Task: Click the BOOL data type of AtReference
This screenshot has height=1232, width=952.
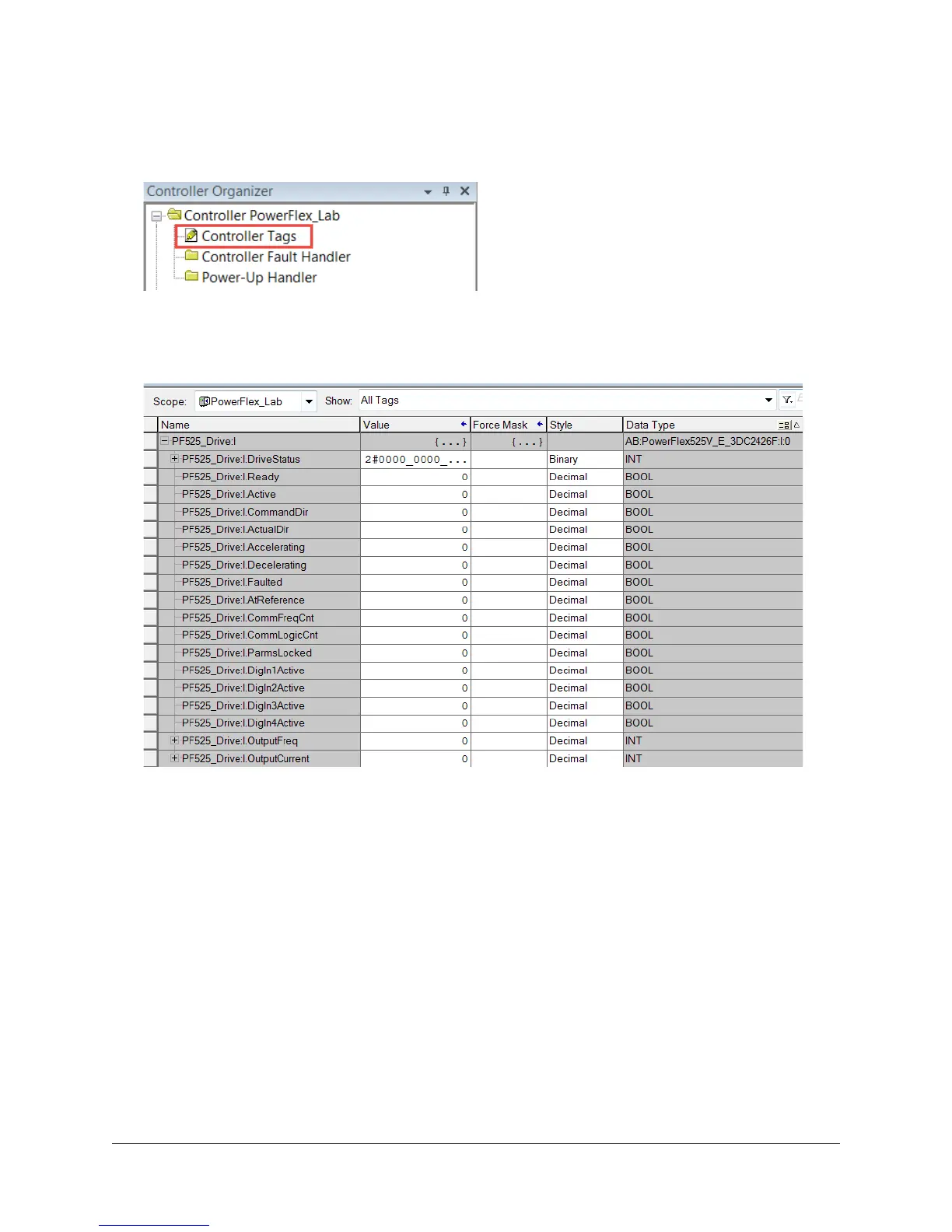Action: (x=712, y=600)
